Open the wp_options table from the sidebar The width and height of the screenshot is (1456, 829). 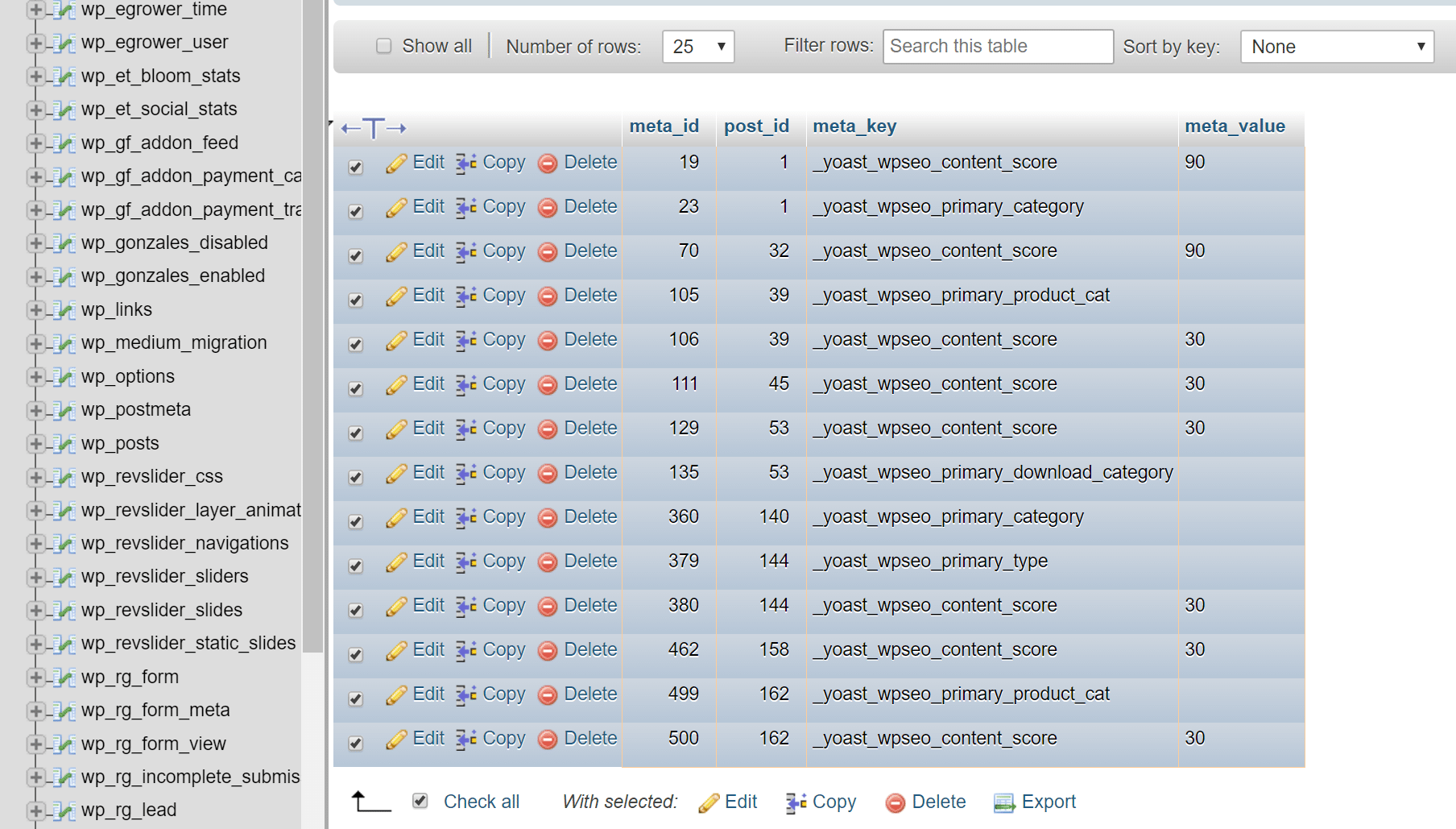point(127,375)
